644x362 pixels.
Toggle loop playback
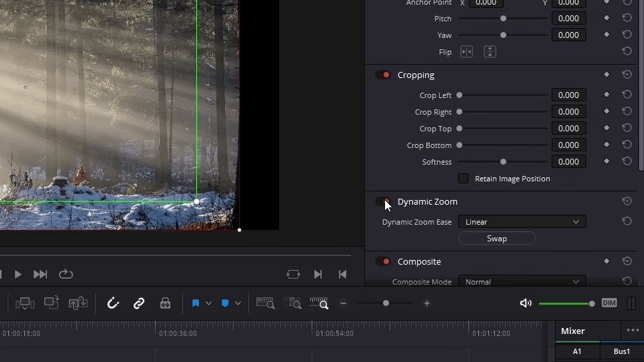[x=66, y=274]
